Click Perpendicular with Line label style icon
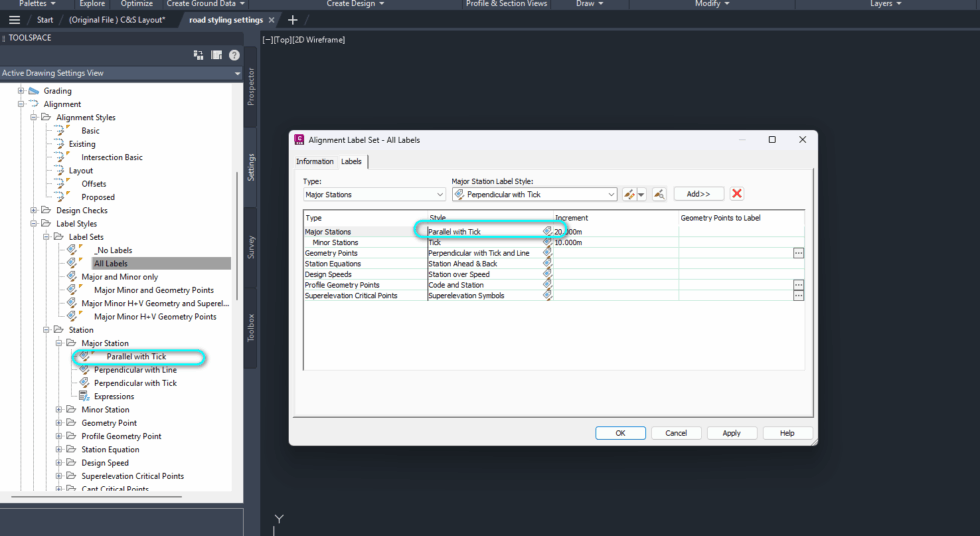 pos(84,370)
